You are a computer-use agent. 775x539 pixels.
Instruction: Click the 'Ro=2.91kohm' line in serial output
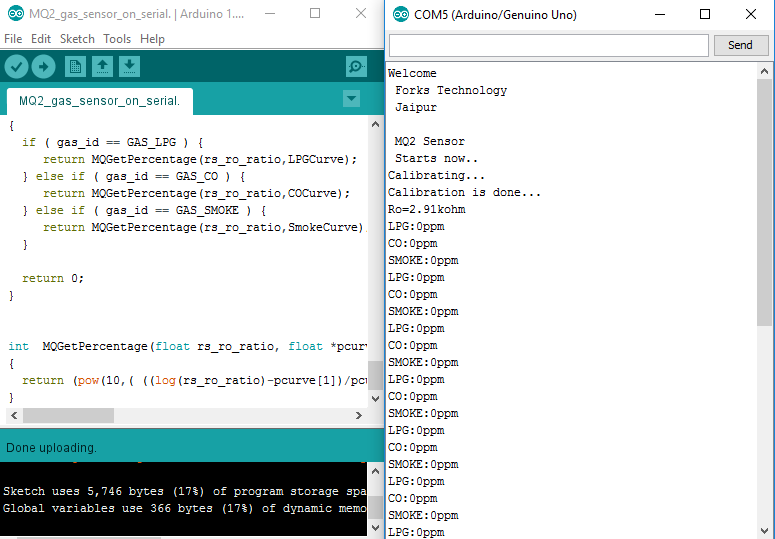[427, 209]
